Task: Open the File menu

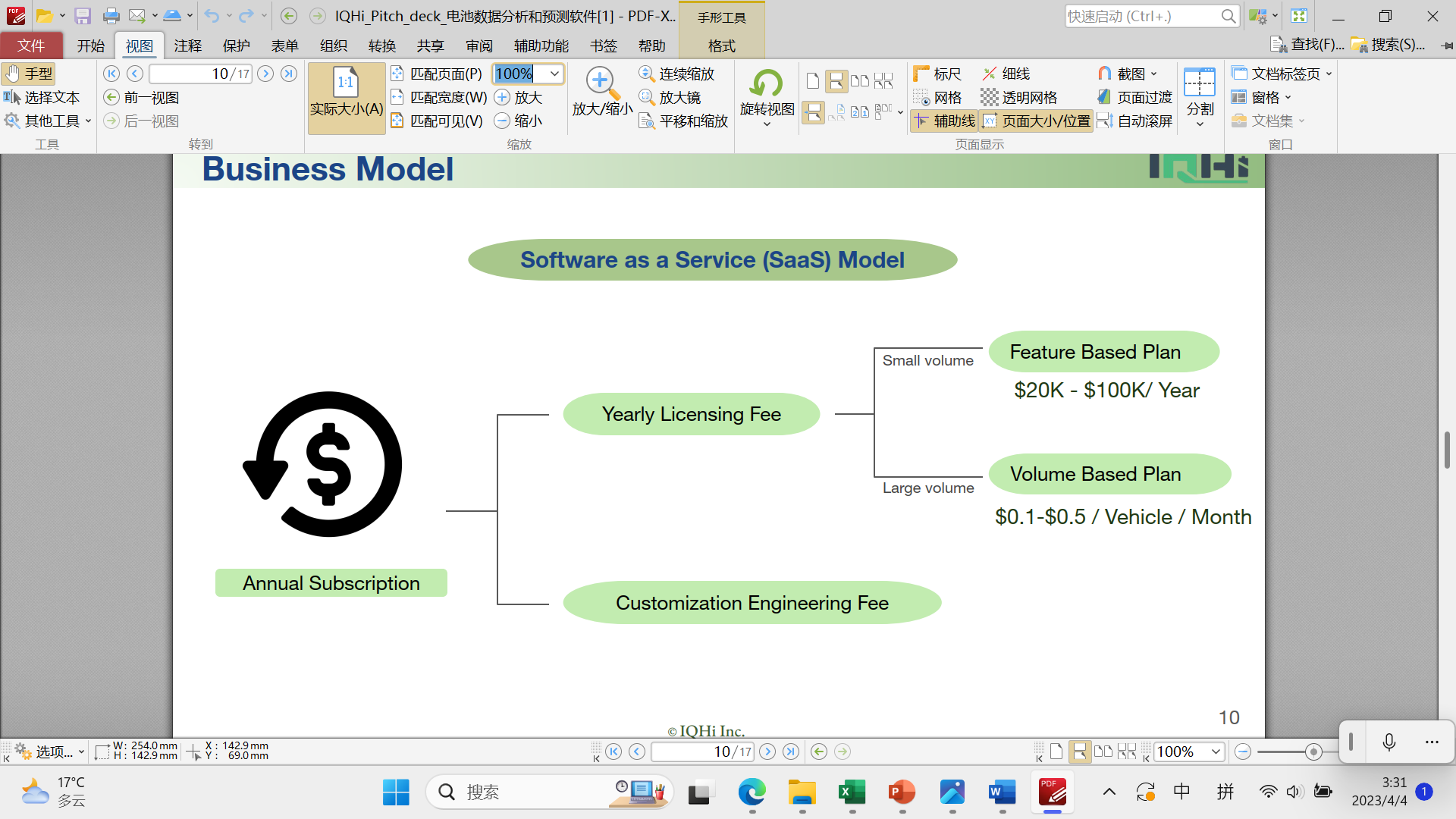Action: click(31, 45)
